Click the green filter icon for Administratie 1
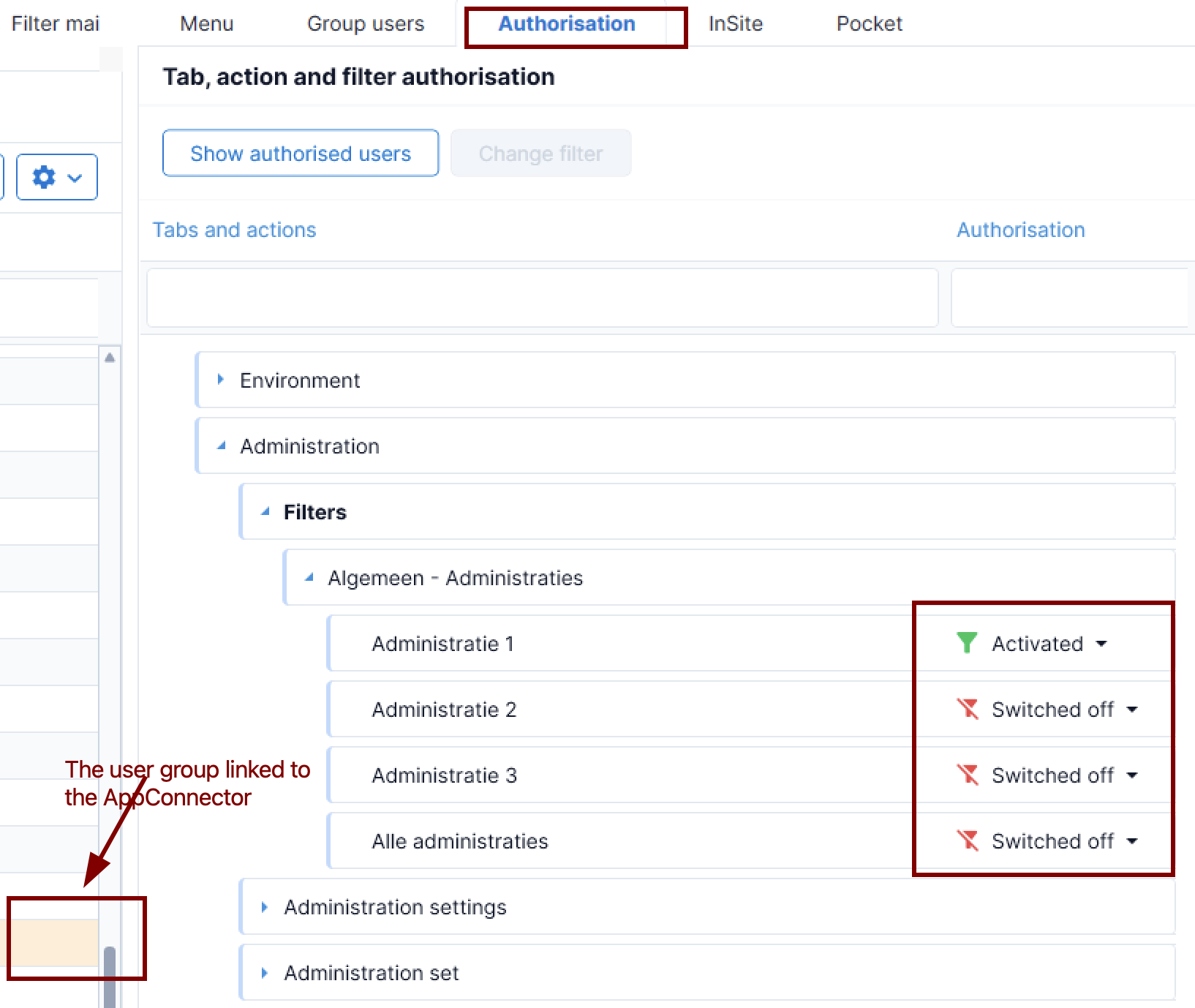 [967, 643]
